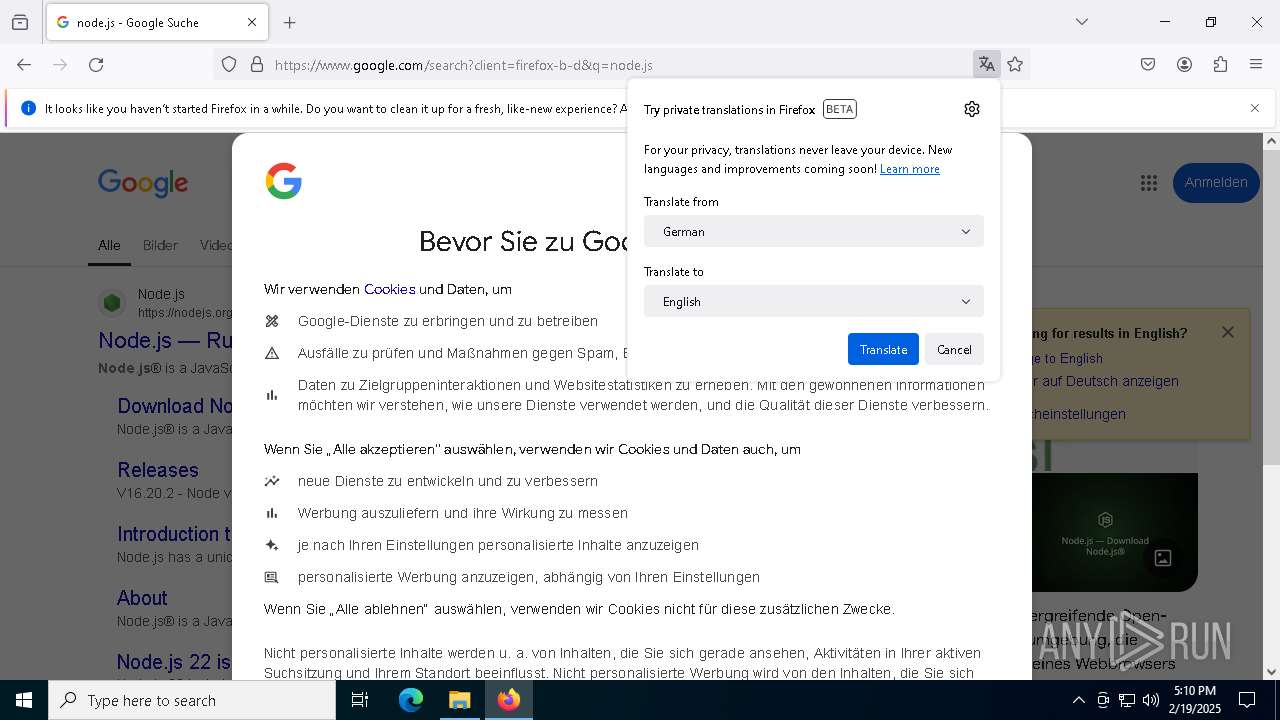The image size is (1280, 720).
Task: Open File Explorer from taskbar
Action: [x=459, y=700]
